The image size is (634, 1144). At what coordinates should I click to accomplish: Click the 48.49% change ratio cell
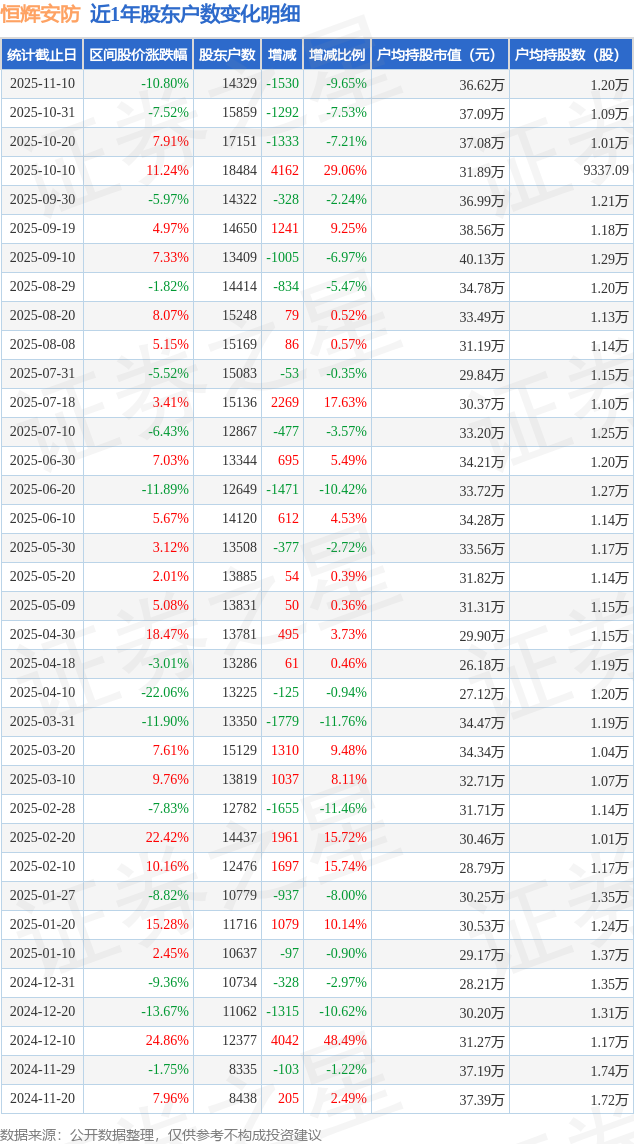click(x=345, y=1041)
